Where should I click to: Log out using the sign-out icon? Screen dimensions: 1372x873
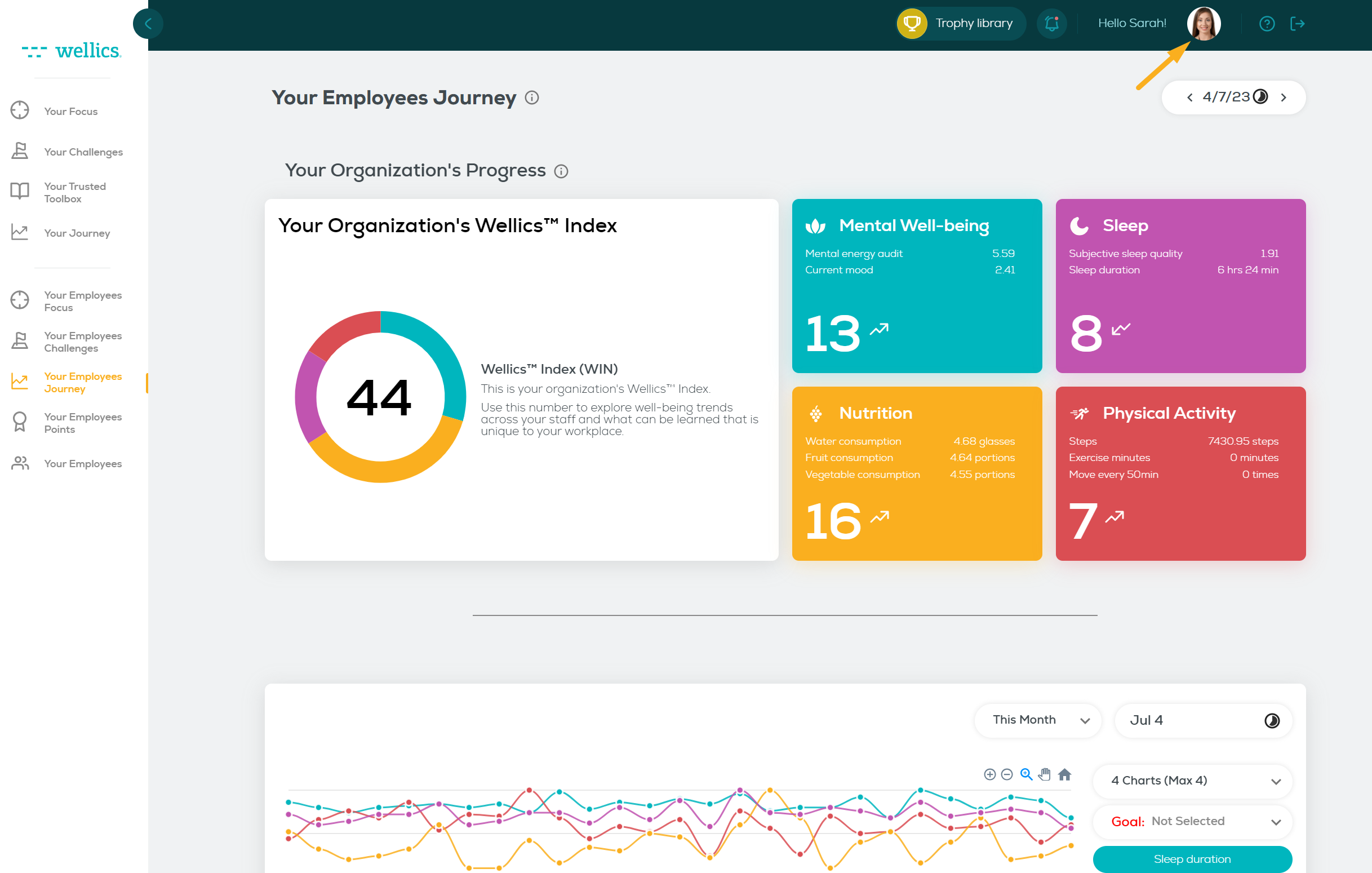1299,23
